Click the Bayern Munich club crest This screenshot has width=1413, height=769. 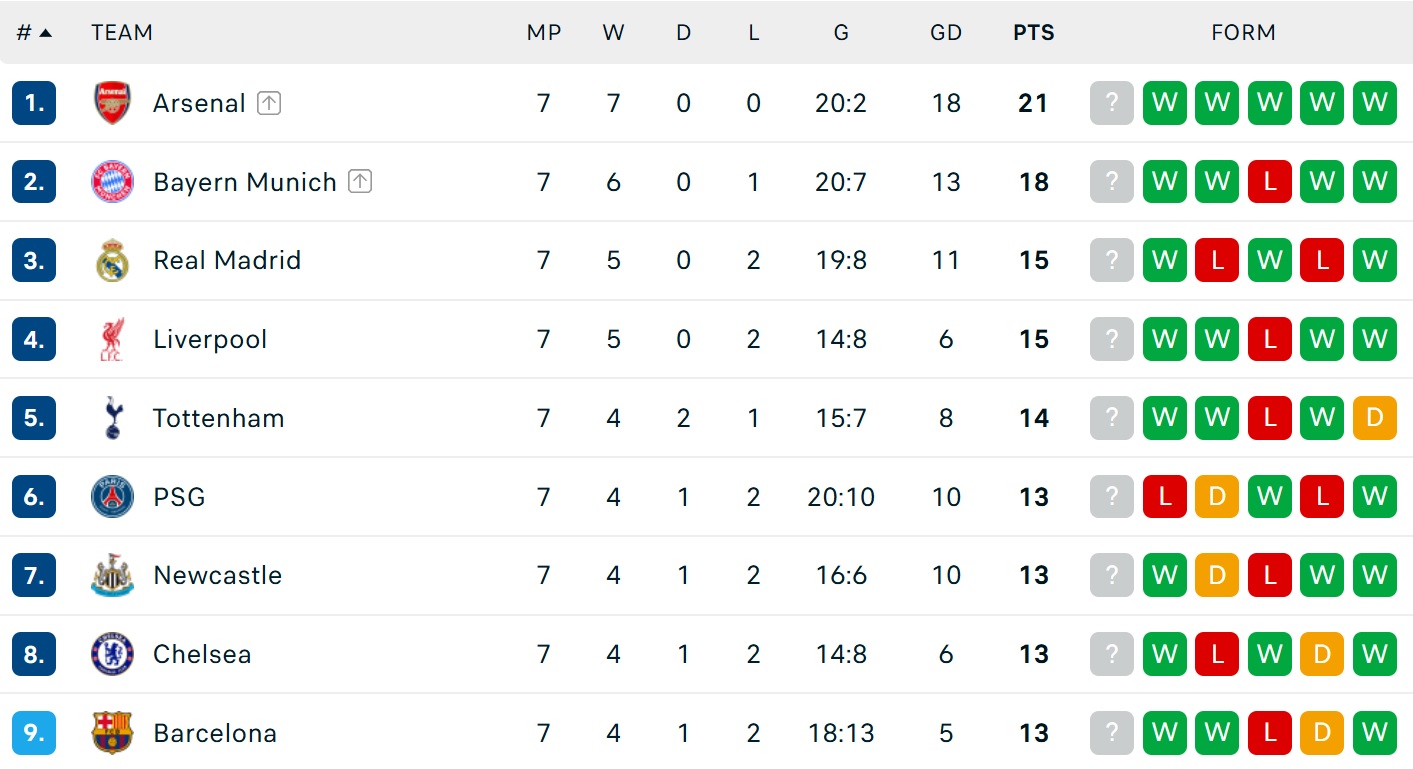pyautogui.click(x=112, y=182)
